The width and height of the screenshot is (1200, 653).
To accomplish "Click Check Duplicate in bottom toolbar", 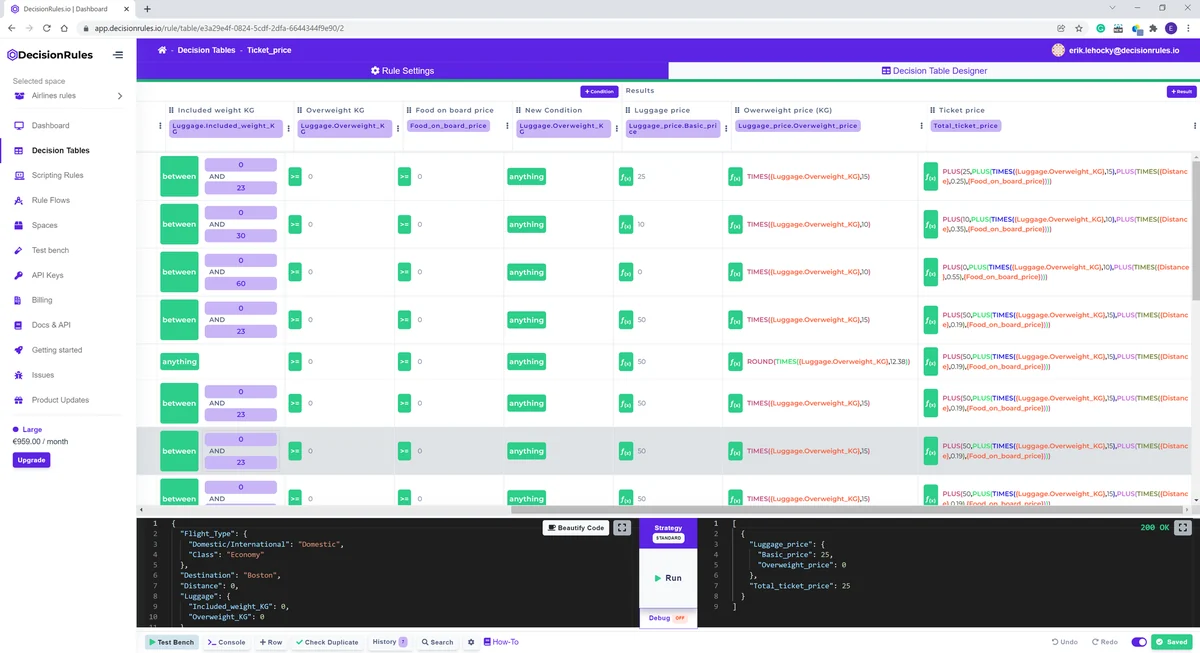I will pyautogui.click(x=327, y=642).
